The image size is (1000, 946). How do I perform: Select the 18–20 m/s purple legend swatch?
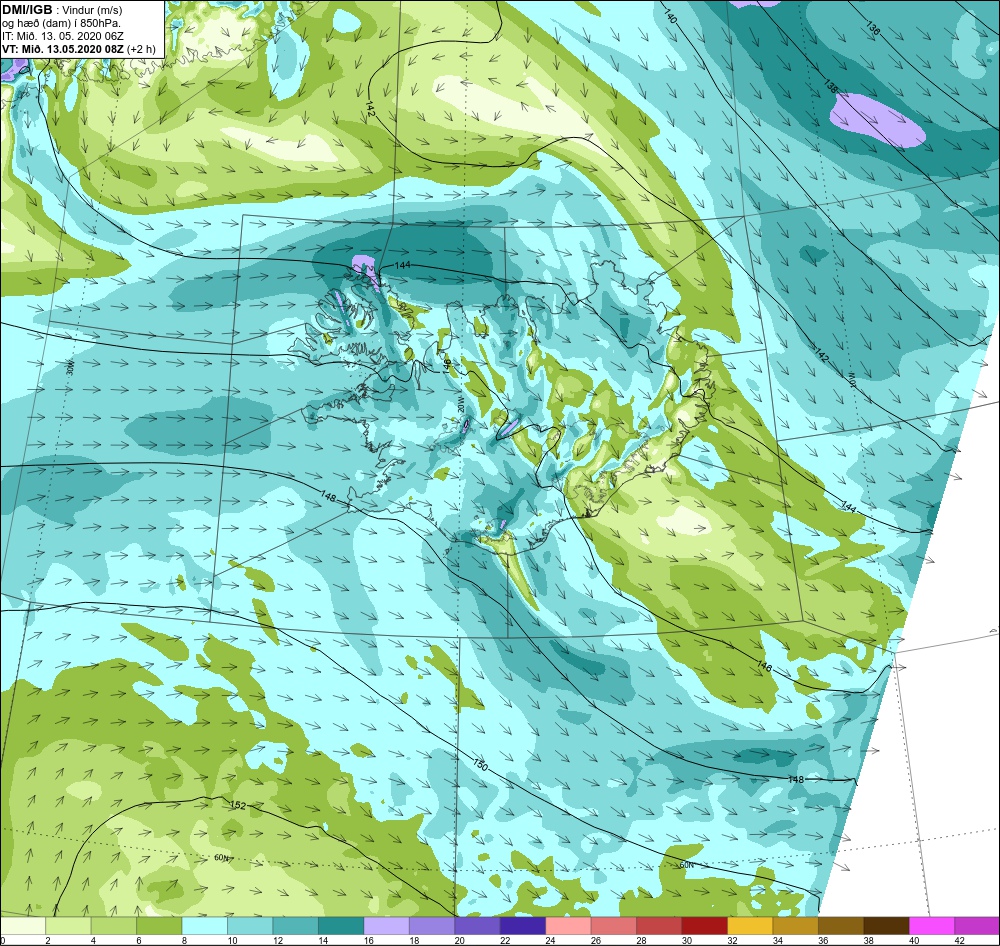pyautogui.click(x=432, y=926)
